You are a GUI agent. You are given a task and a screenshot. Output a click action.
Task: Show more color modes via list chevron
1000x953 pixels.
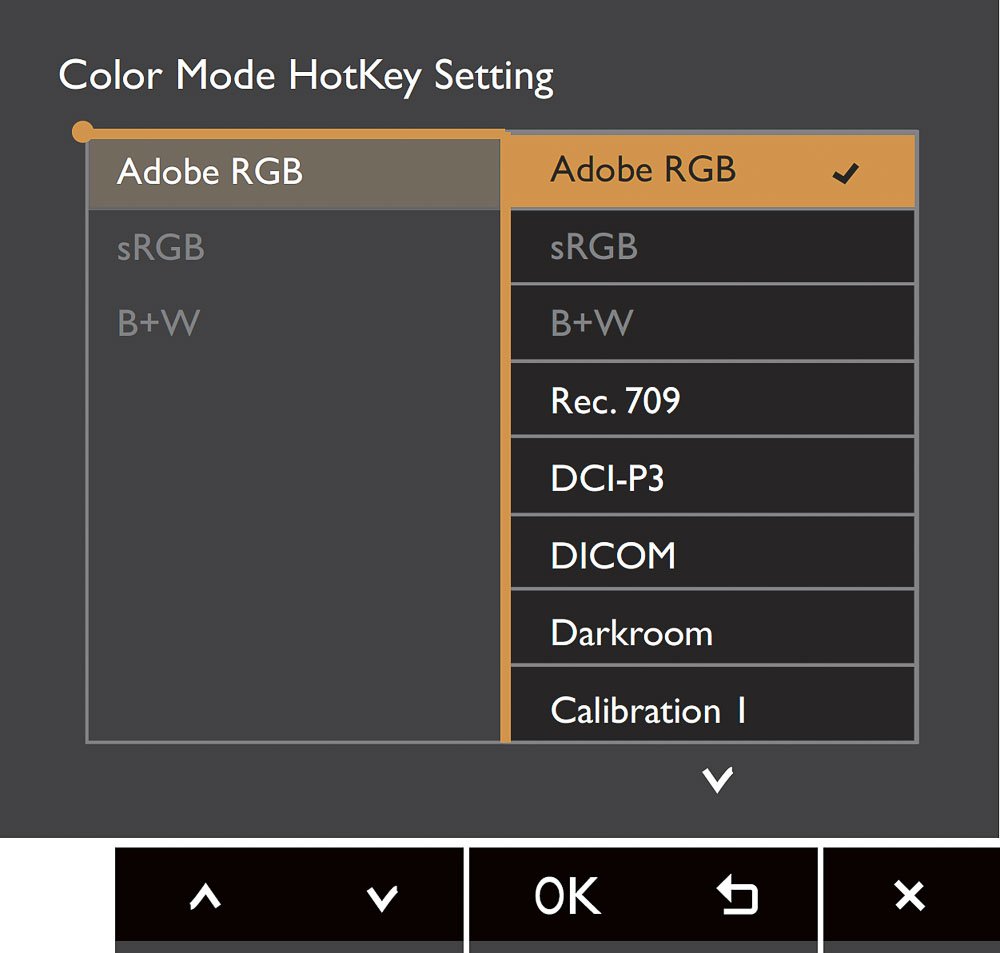pyautogui.click(x=717, y=779)
